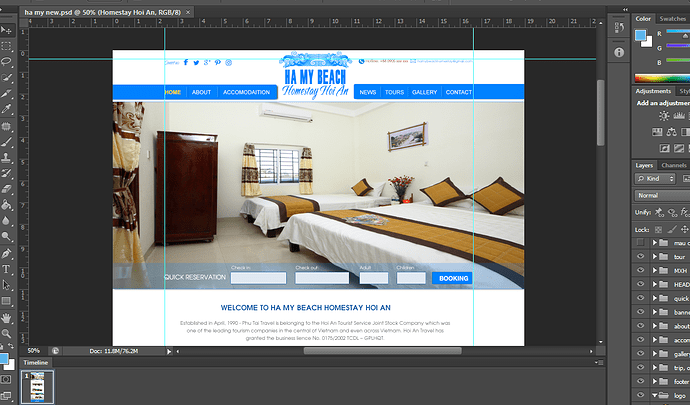Click the Doc info arrow in status bar
Screen dimensions: 690x405
point(170,351)
